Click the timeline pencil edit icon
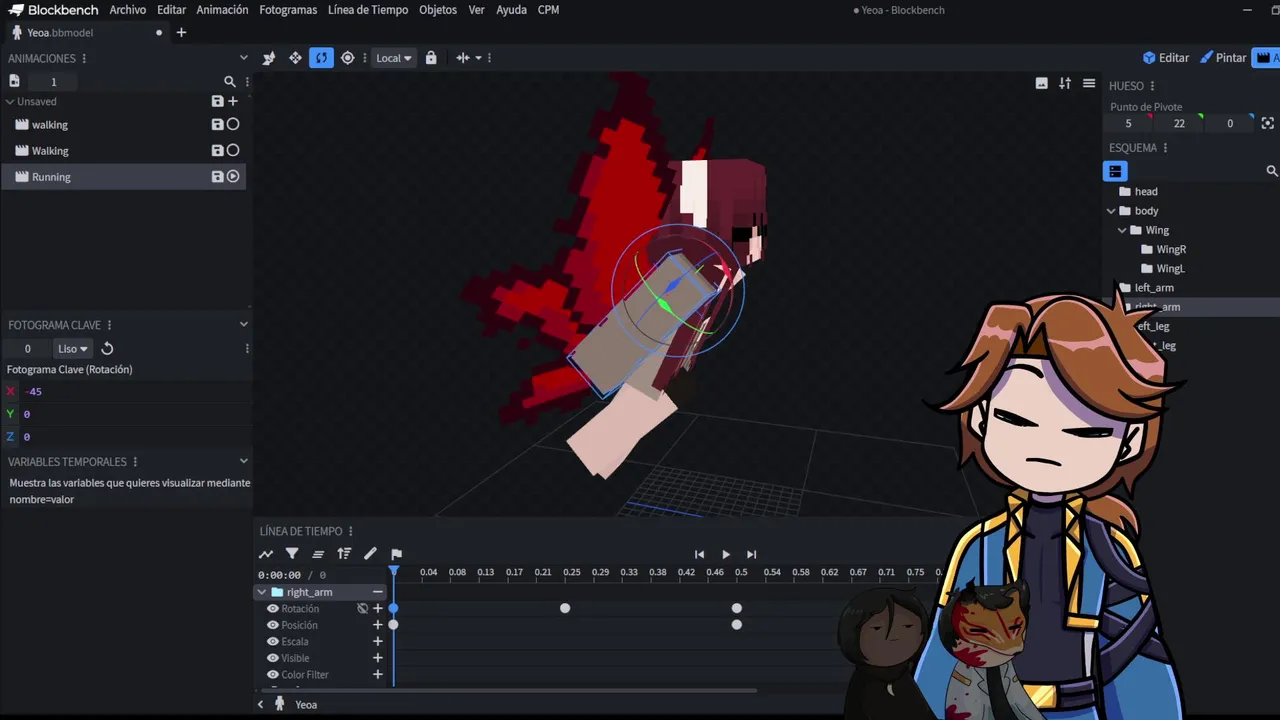This screenshot has height=720, width=1280. click(370, 554)
